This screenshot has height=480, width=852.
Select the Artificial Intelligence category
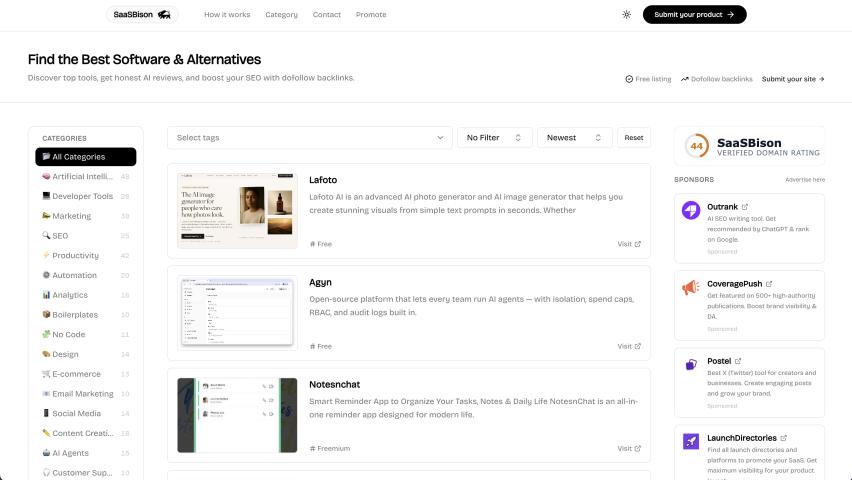(x=86, y=176)
